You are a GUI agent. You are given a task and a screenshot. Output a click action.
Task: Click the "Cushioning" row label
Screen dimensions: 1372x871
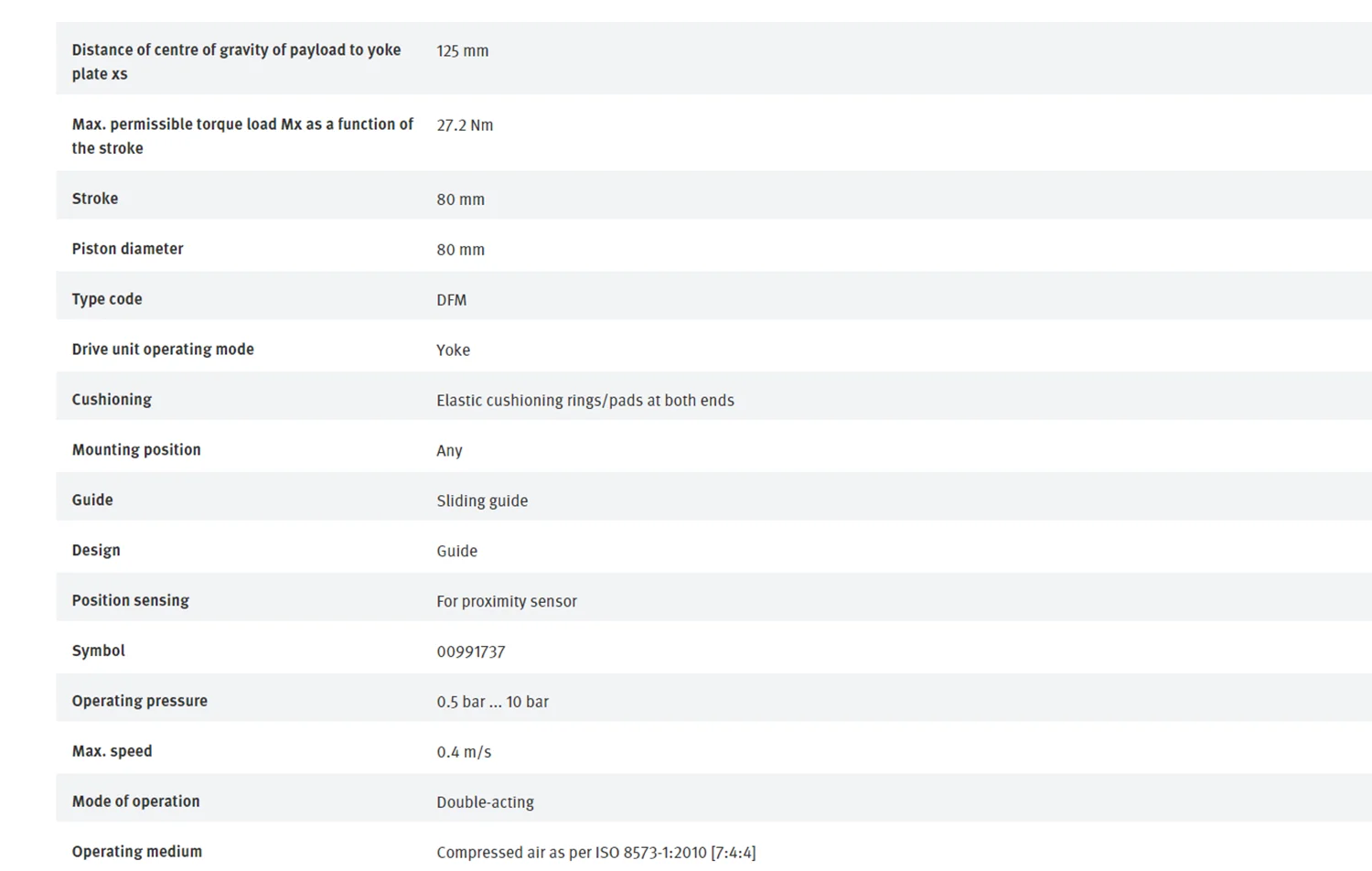pos(112,400)
